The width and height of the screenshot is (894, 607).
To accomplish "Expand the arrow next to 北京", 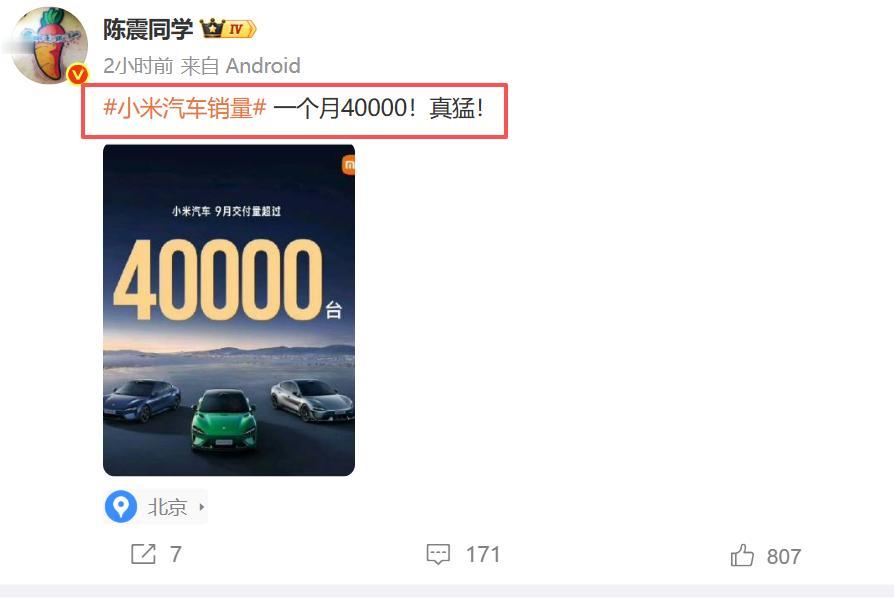I will pos(201,507).
